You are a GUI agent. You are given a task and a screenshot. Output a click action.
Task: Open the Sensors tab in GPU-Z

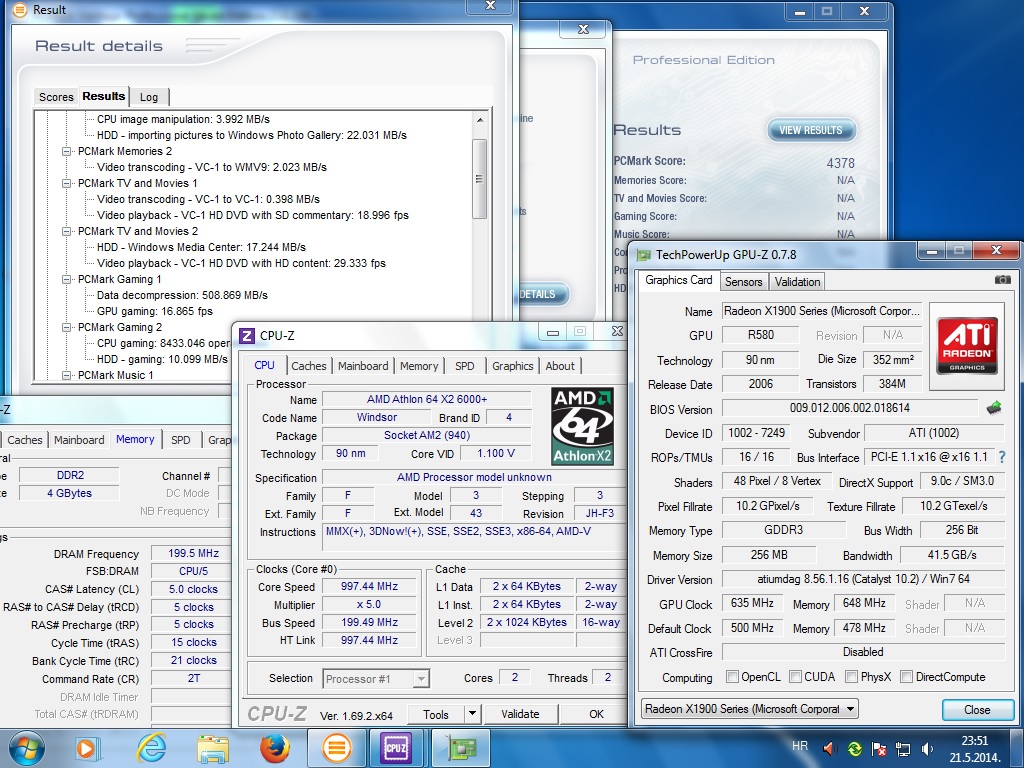743,281
